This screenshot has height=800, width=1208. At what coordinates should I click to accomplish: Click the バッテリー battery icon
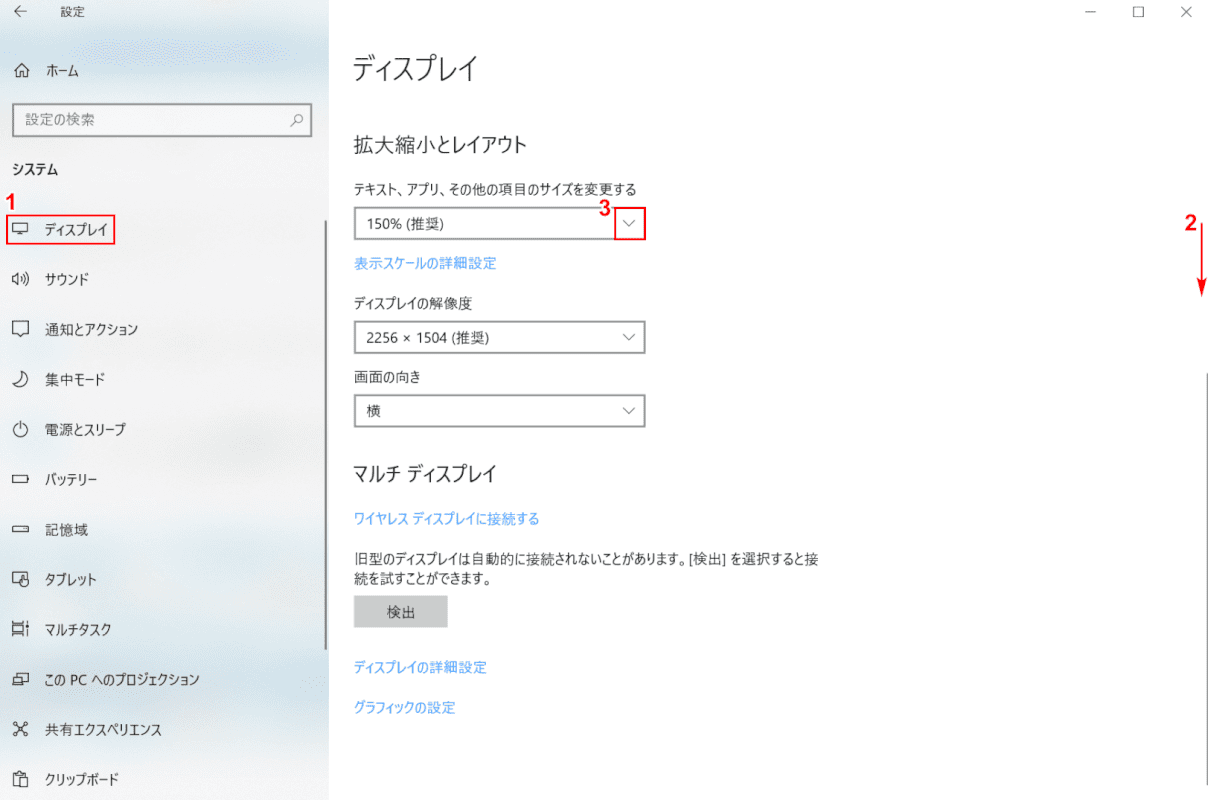[x=21, y=480]
